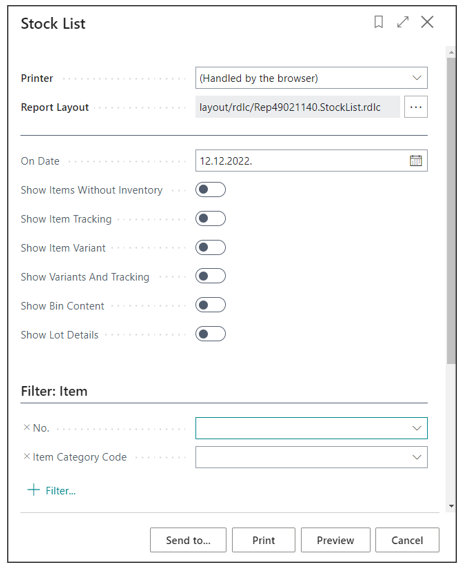Click the Print button
Viewport: 466px width, 571px height.
pos(264,540)
